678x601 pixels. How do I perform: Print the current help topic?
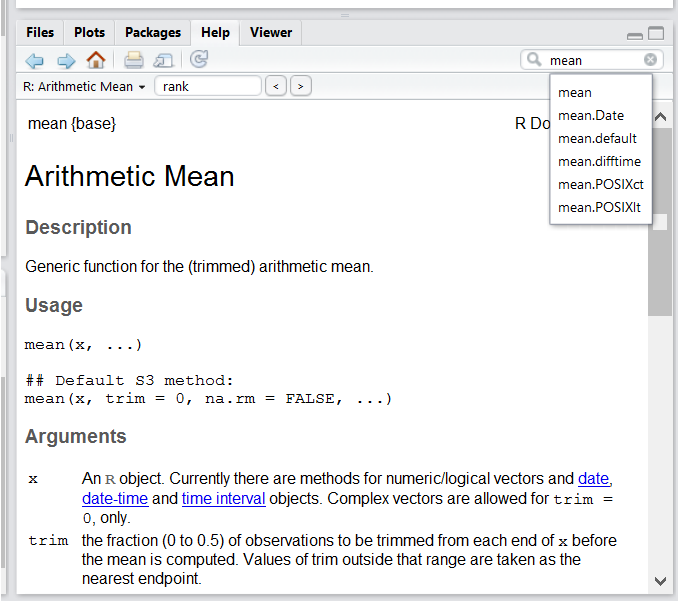pyautogui.click(x=134, y=60)
